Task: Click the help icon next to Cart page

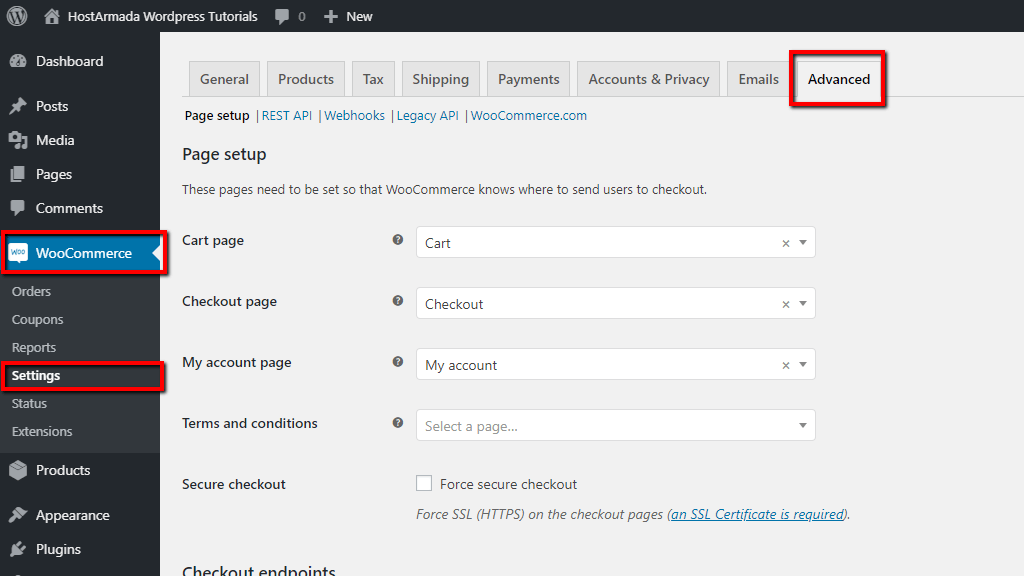Action: [398, 240]
